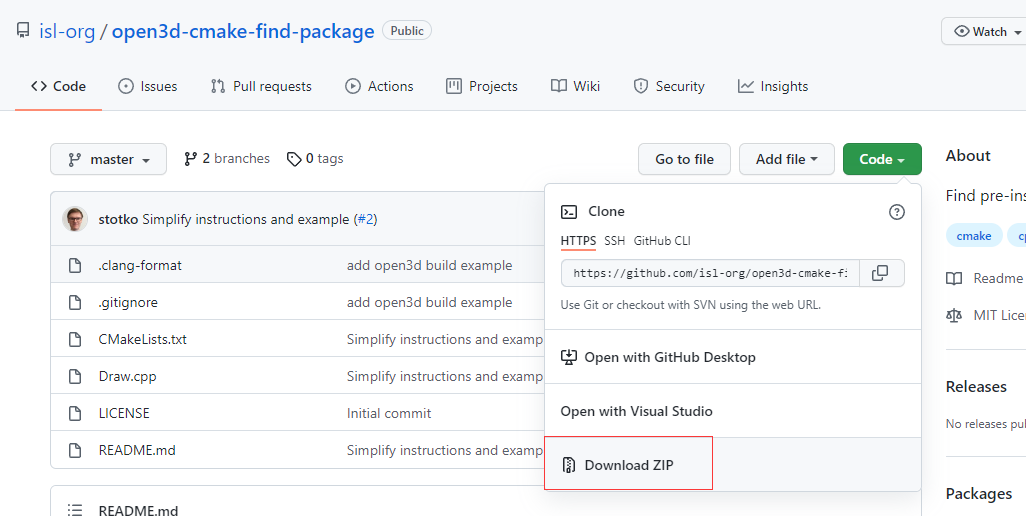Select the HTTPS clone tab
Image resolution: width=1026 pixels, height=516 pixels.
[578, 241]
